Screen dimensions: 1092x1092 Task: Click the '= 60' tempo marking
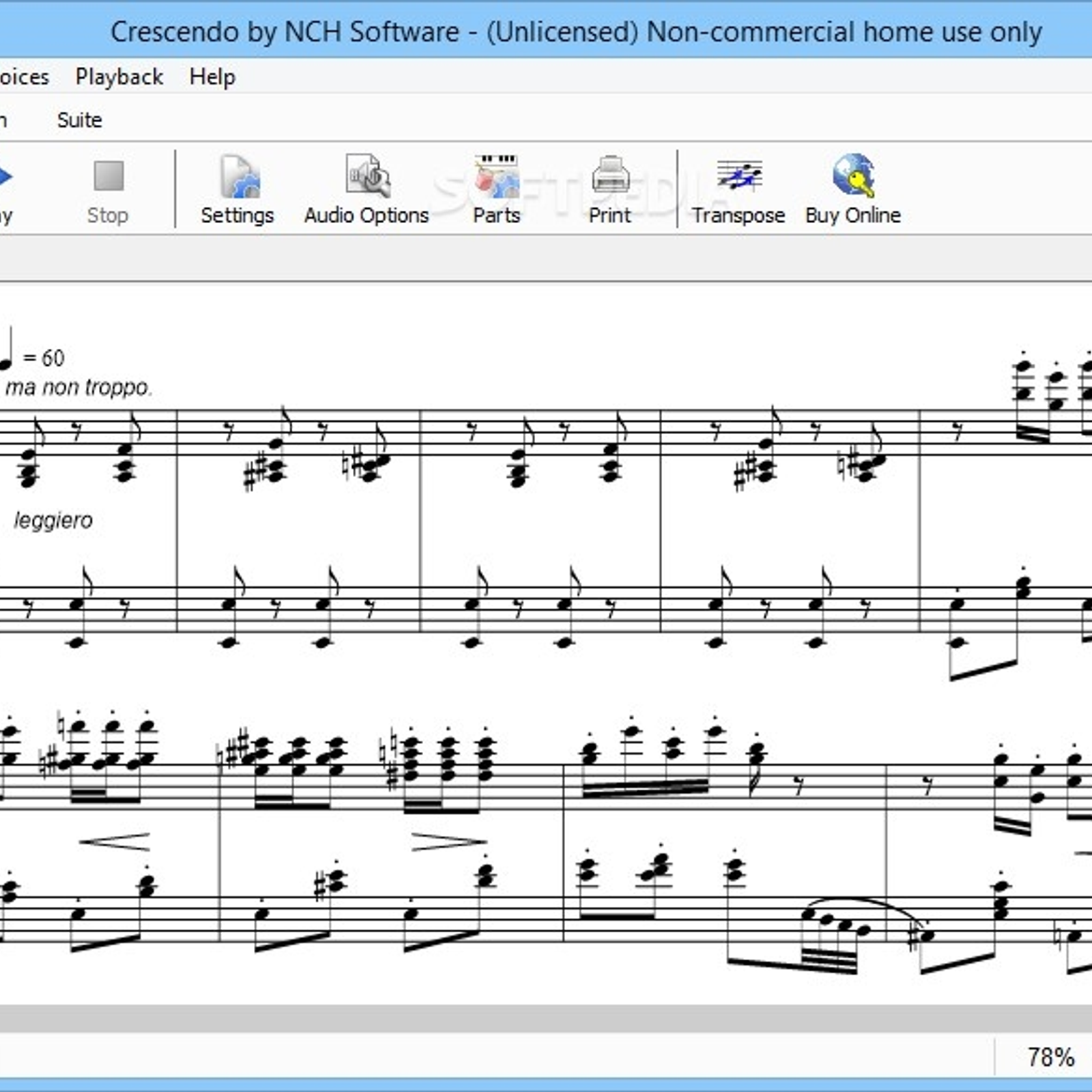[x=44, y=358]
